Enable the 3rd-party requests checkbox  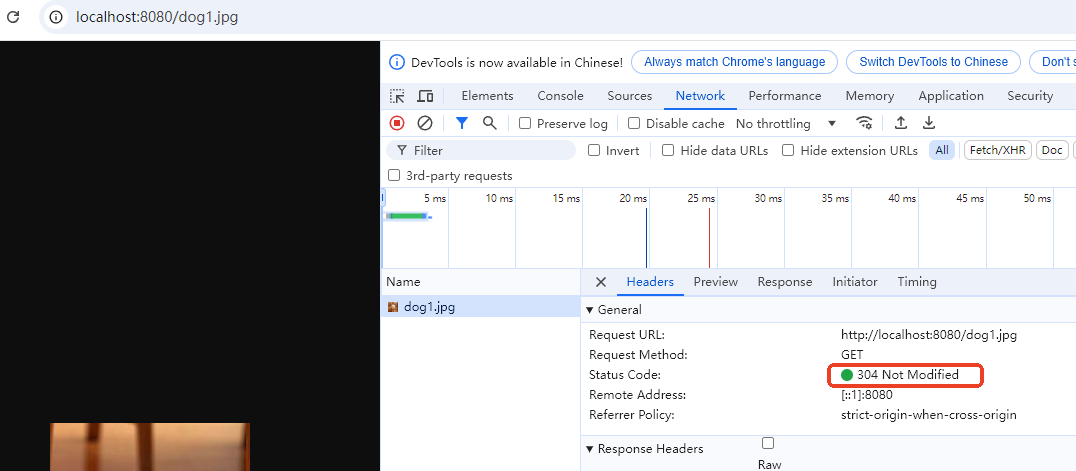pyautogui.click(x=394, y=176)
